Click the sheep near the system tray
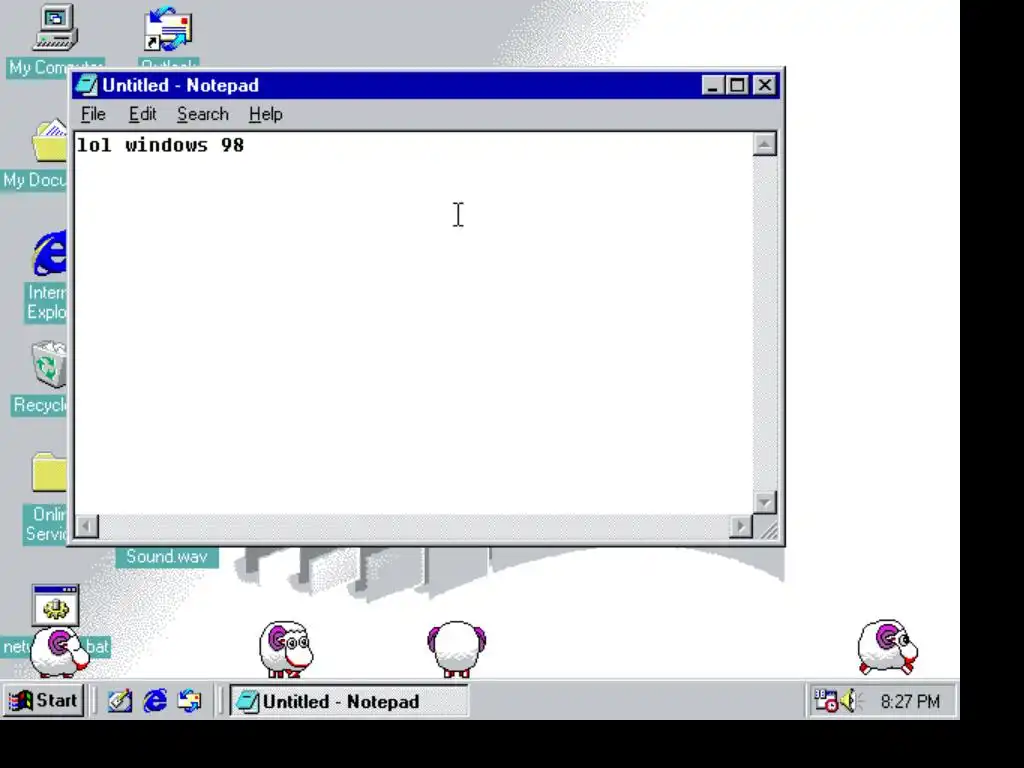Image resolution: width=1024 pixels, height=768 pixels. 888,647
